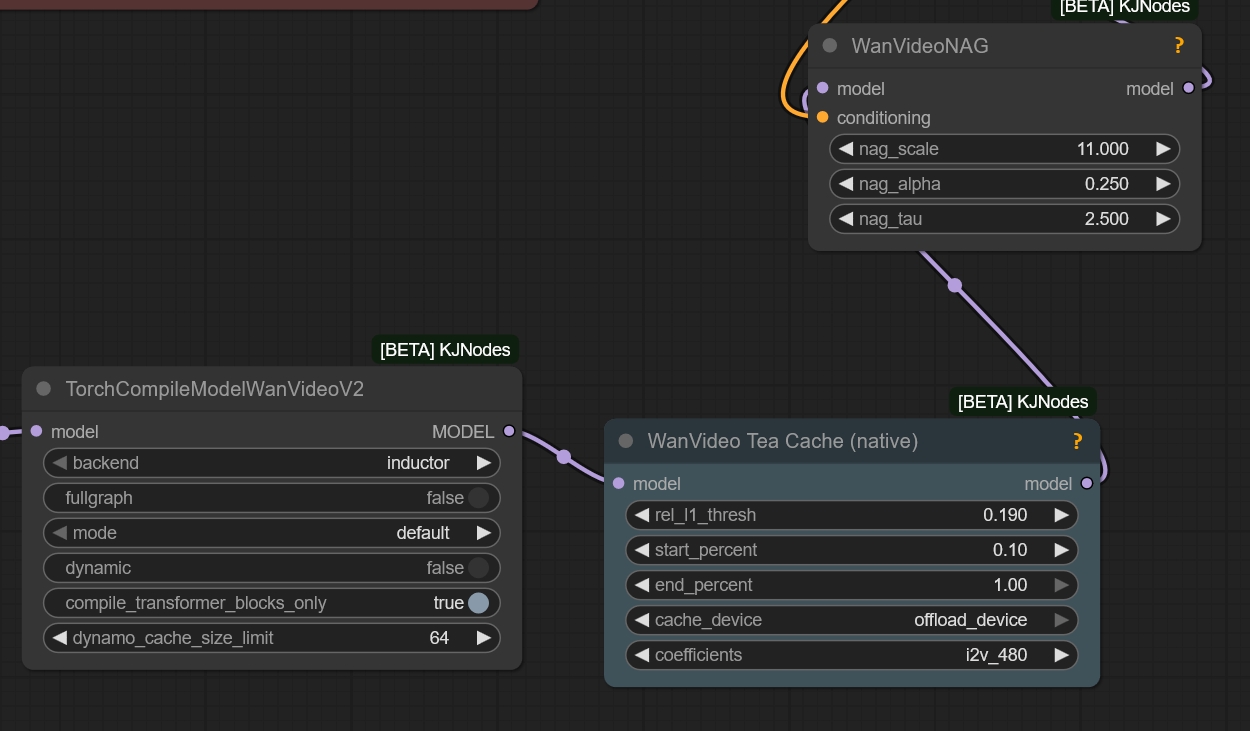Click KJNodes badge above Tea Cache node
Viewport: 1250px width, 731px height.
point(1023,402)
